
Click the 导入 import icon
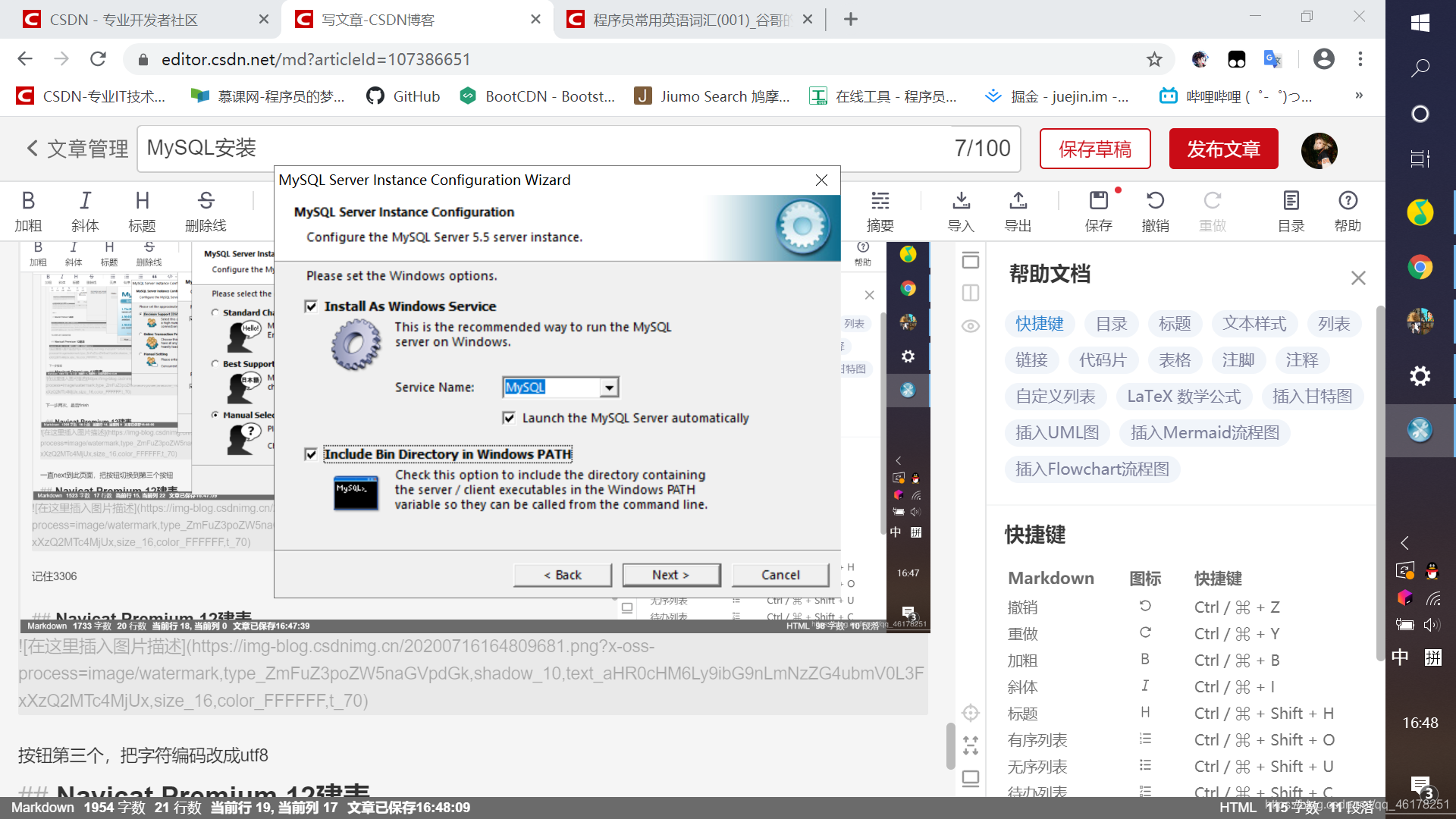(961, 211)
